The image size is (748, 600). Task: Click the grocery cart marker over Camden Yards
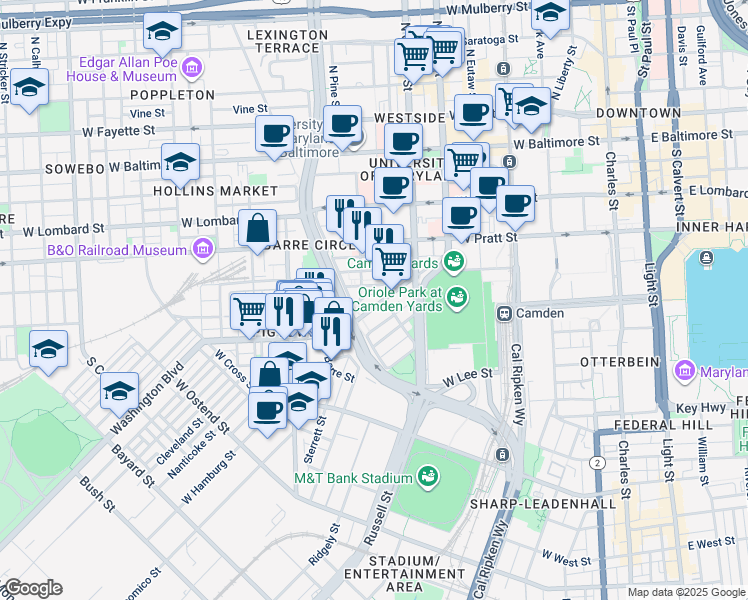[391, 263]
